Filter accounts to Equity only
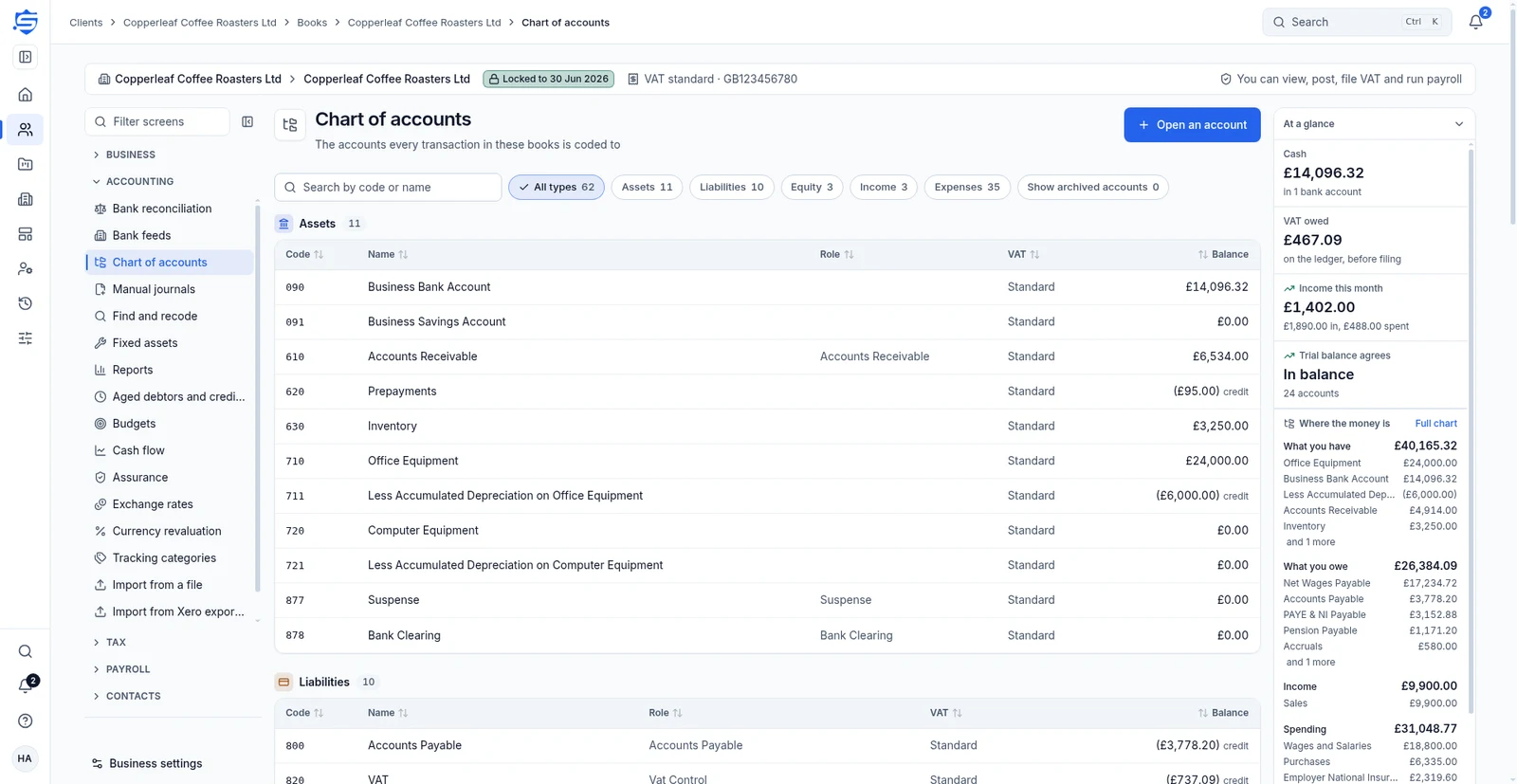Screen dimensions: 1517x784 (812, 187)
